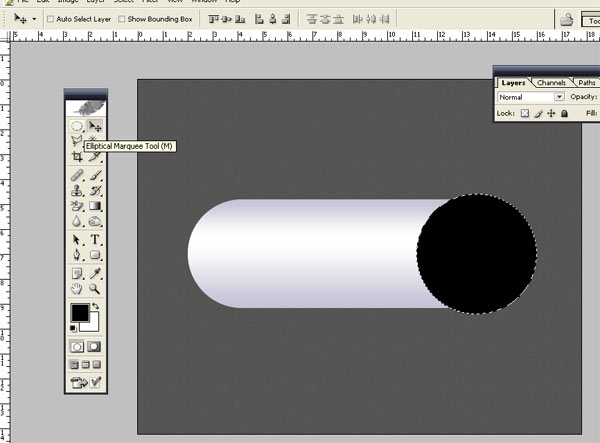Click Distribute Right Edges icon
Viewport: 600px width, 443px height.
384,19
